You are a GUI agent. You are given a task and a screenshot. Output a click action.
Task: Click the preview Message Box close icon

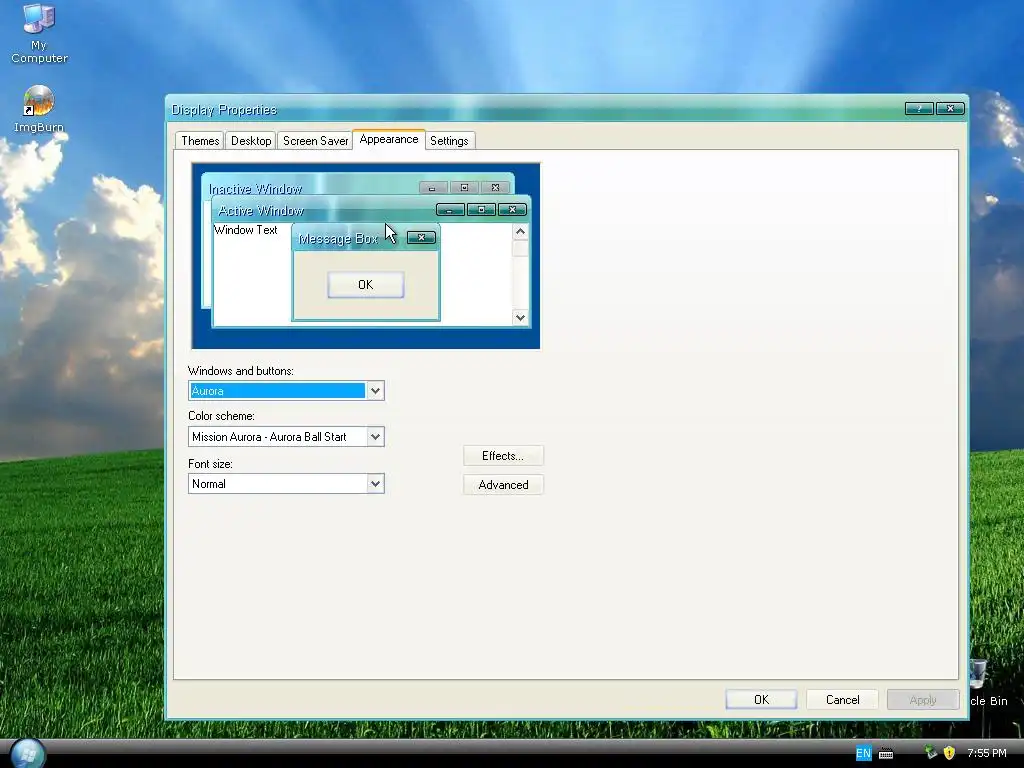coord(421,238)
